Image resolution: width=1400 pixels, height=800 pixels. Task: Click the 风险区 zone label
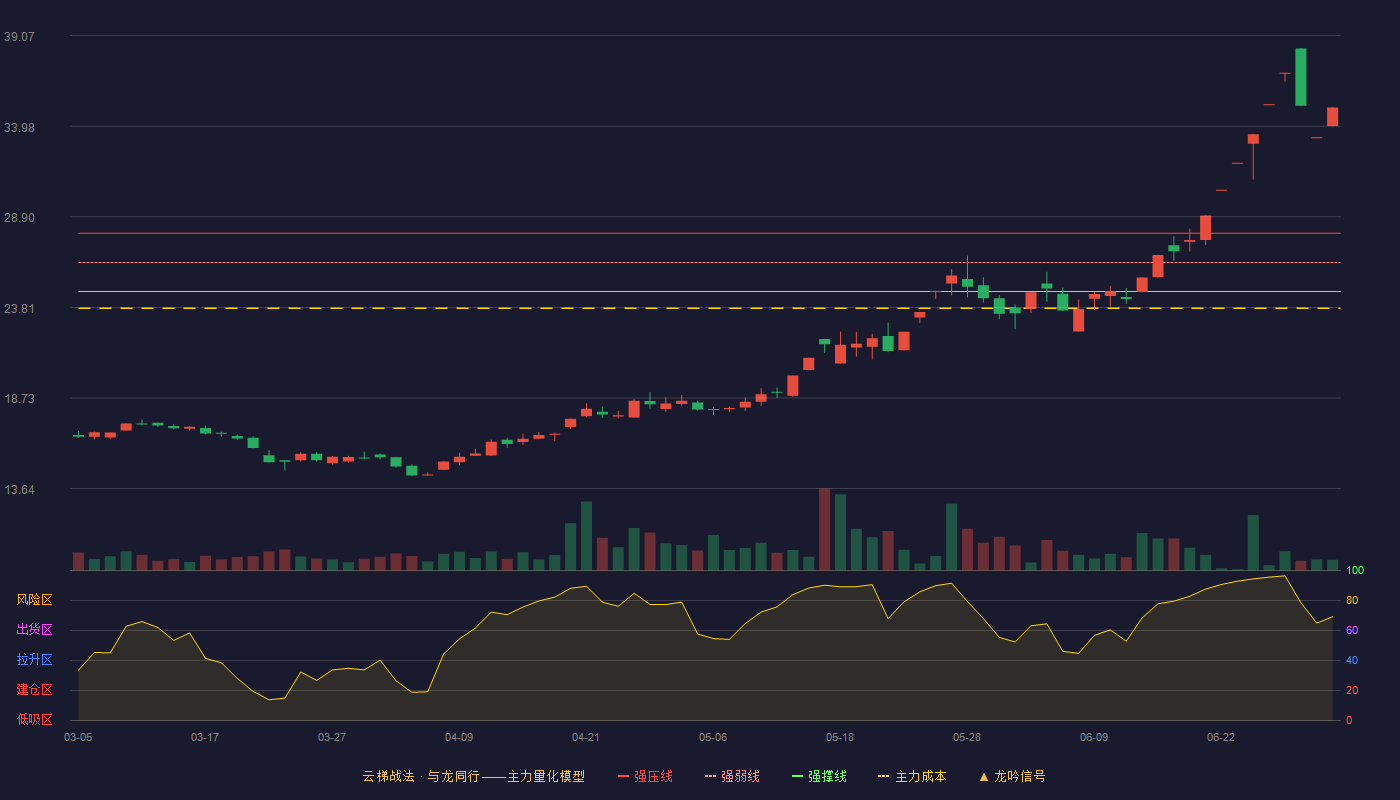pos(35,600)
